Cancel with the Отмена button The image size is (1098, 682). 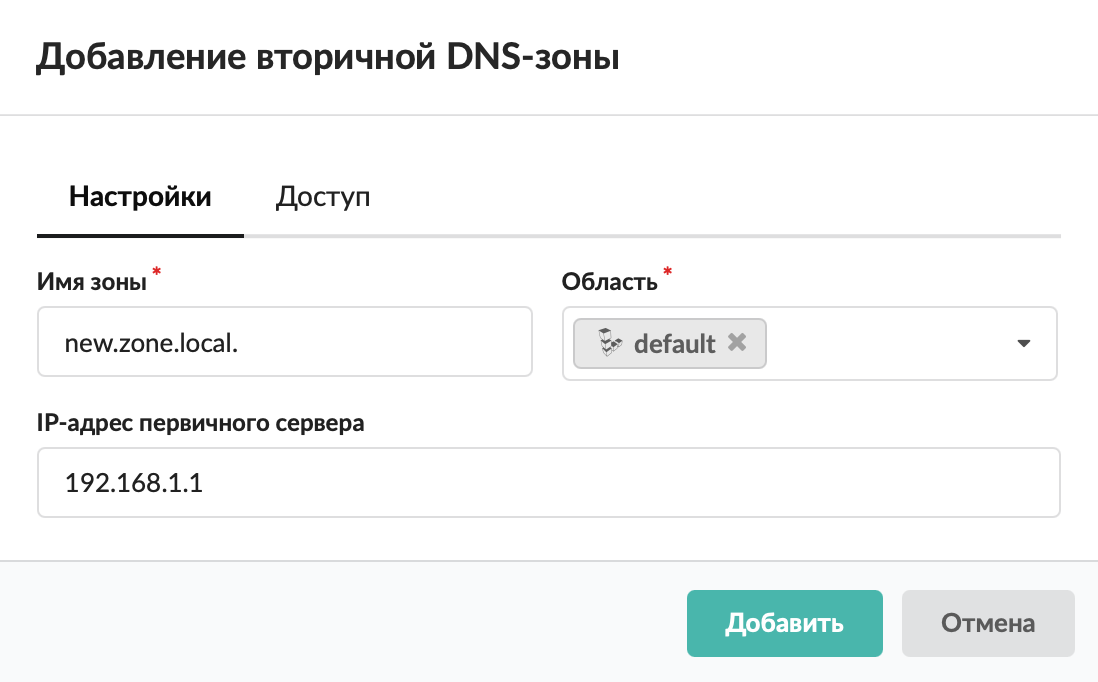point(988,623)
